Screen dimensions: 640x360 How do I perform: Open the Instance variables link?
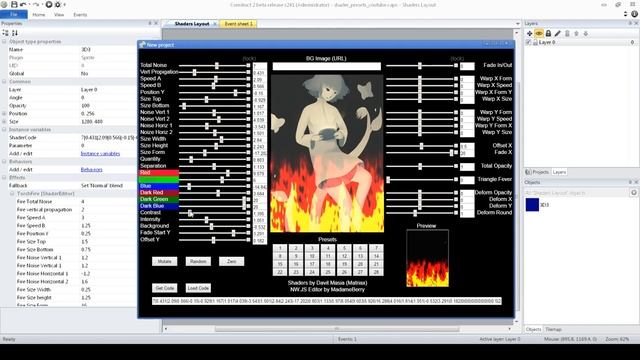click(100, 153)
